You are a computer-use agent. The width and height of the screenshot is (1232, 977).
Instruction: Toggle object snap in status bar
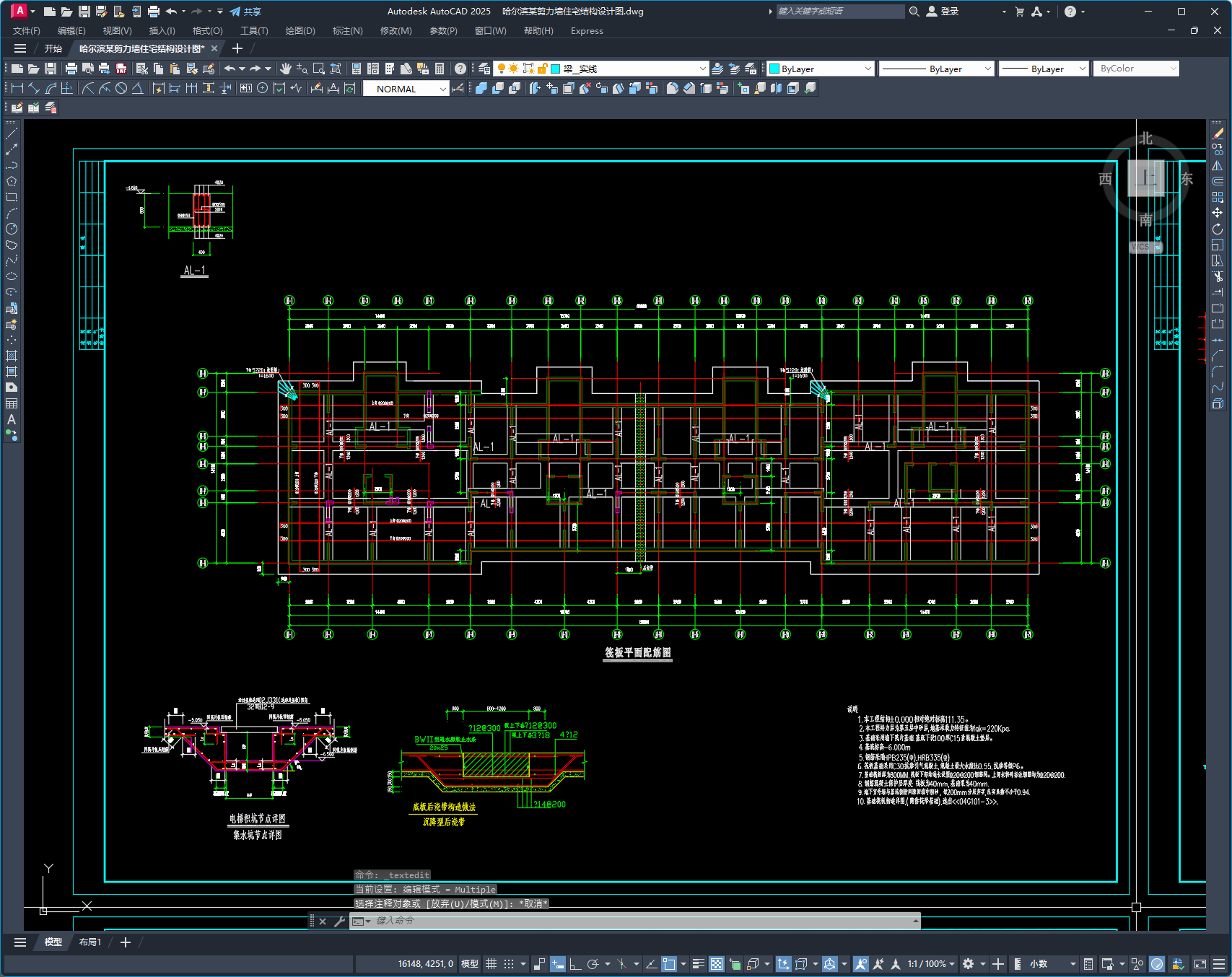[x=669, y=964]
